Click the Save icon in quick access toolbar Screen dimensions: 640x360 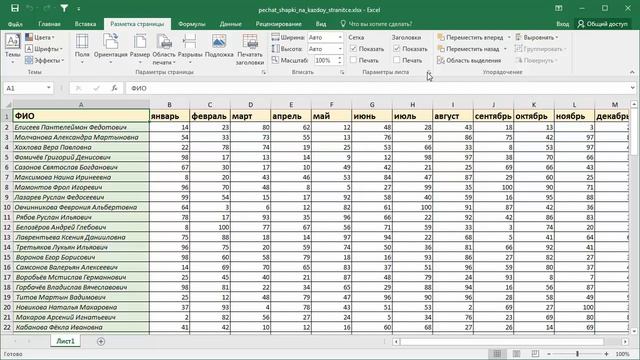click(15, 8)
